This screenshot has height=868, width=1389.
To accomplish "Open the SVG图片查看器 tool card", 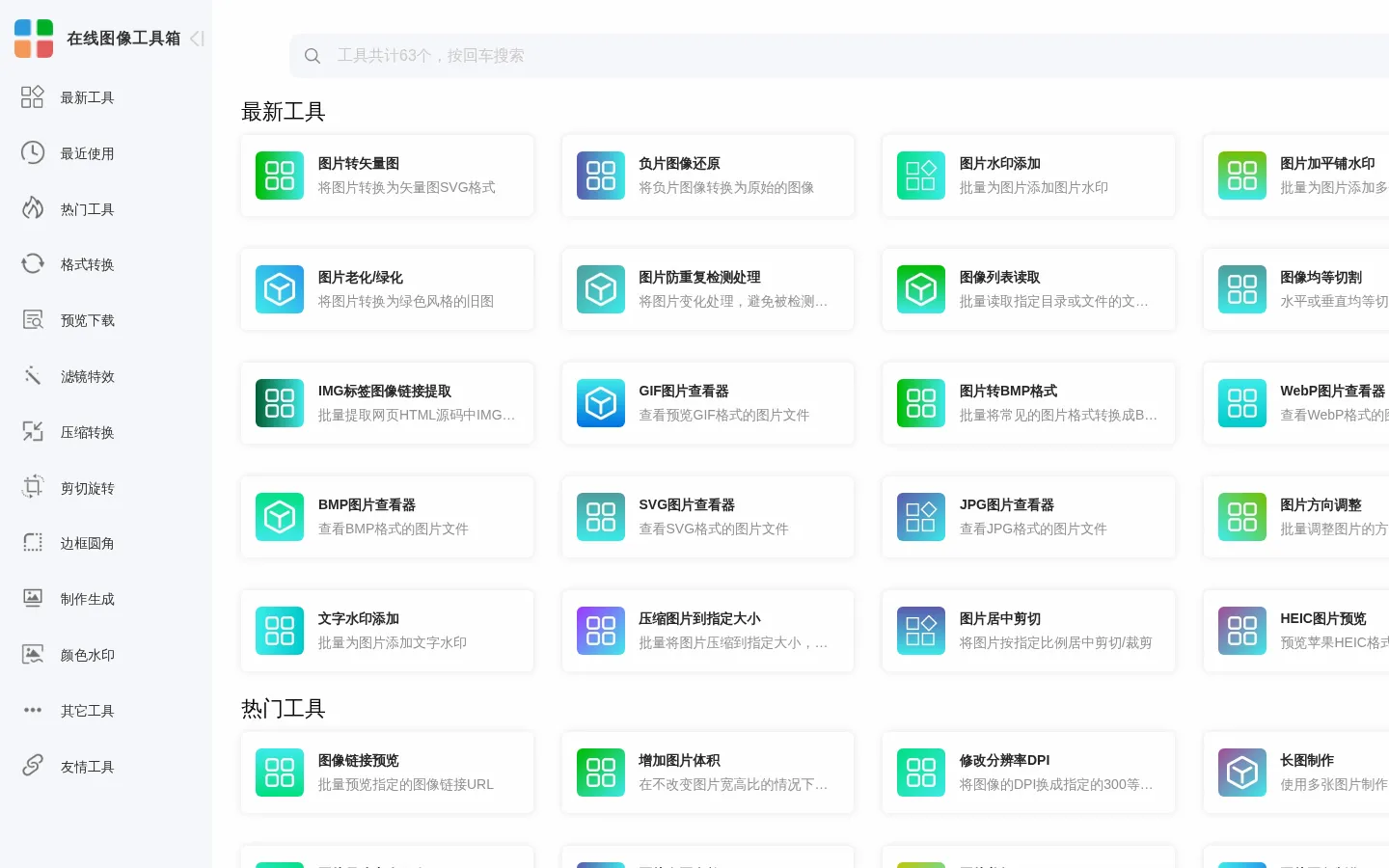I will click(708, 517).
